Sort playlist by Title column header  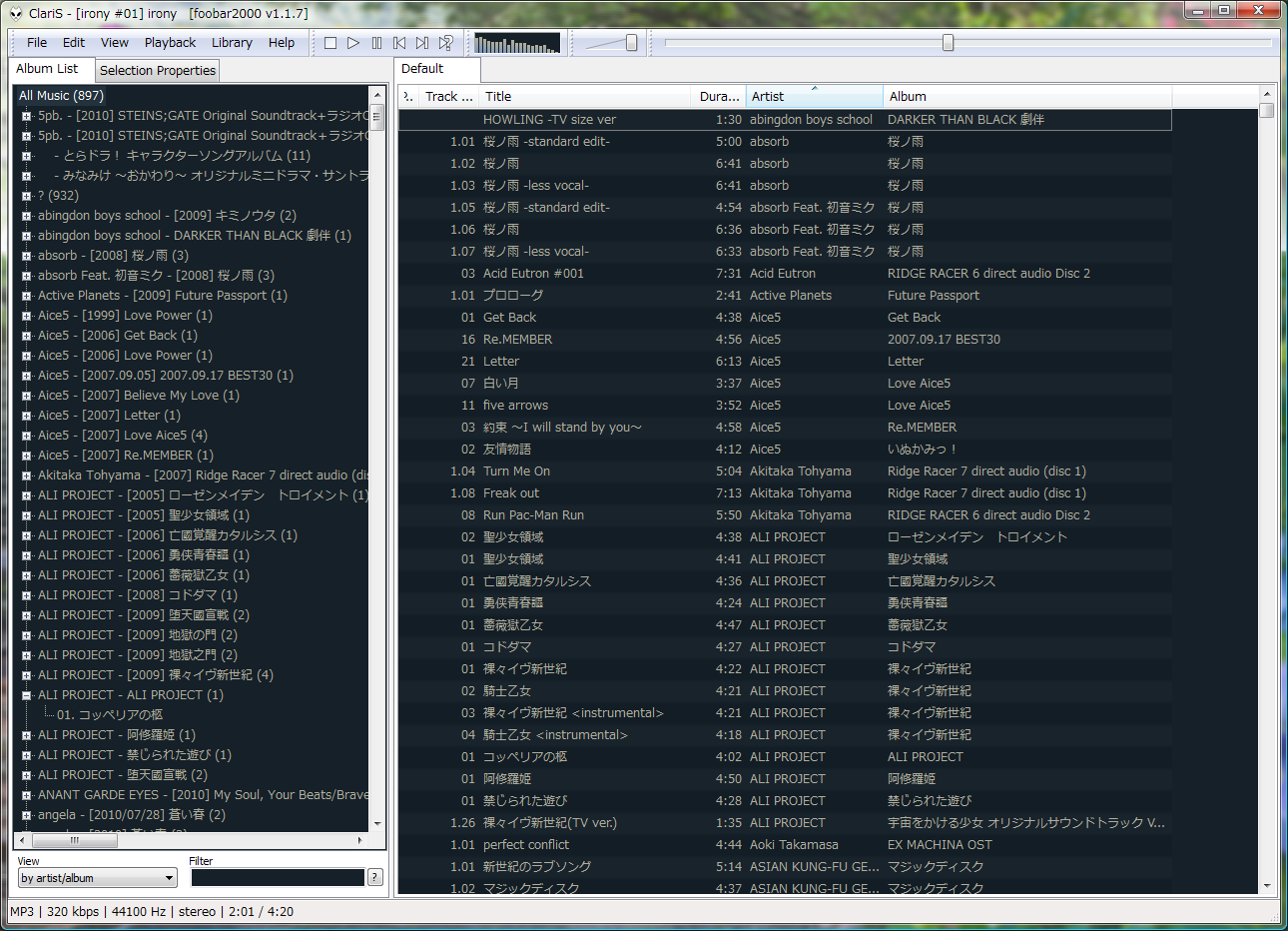pos(586,97)
